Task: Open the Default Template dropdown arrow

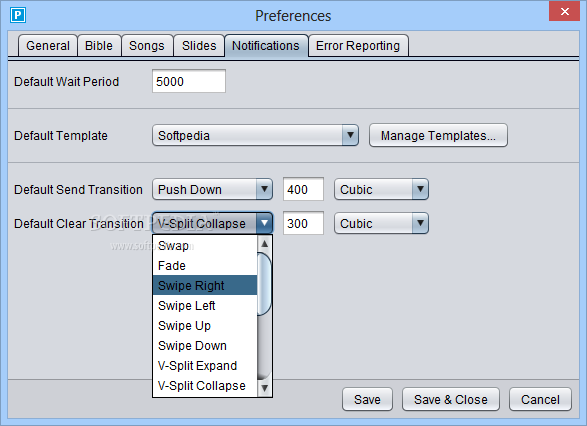Action: (x=350, y=135)
